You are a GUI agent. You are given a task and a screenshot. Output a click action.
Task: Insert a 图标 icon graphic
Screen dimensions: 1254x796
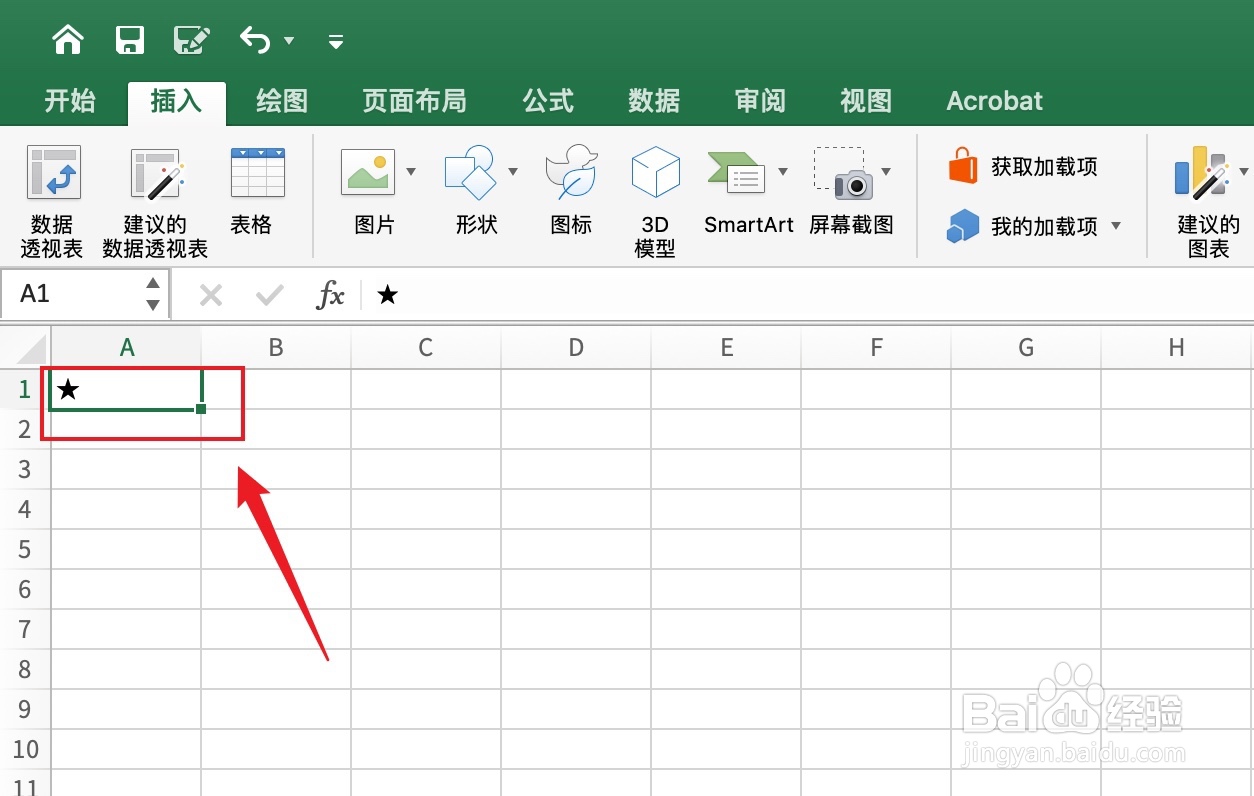571,192
